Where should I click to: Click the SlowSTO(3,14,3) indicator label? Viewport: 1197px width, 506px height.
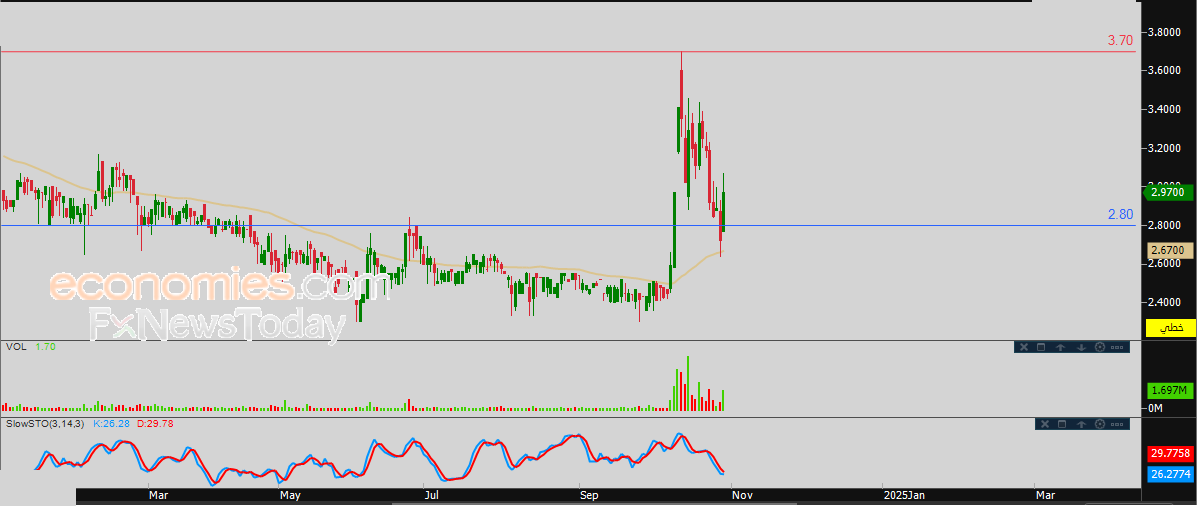point(47,423)
